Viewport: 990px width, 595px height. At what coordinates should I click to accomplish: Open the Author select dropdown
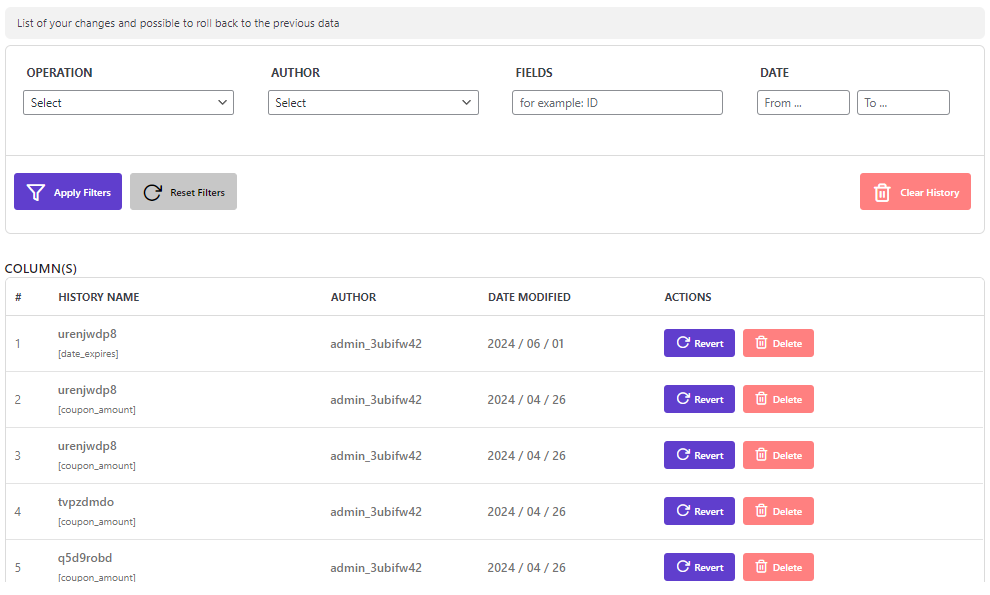pos(373,102)
